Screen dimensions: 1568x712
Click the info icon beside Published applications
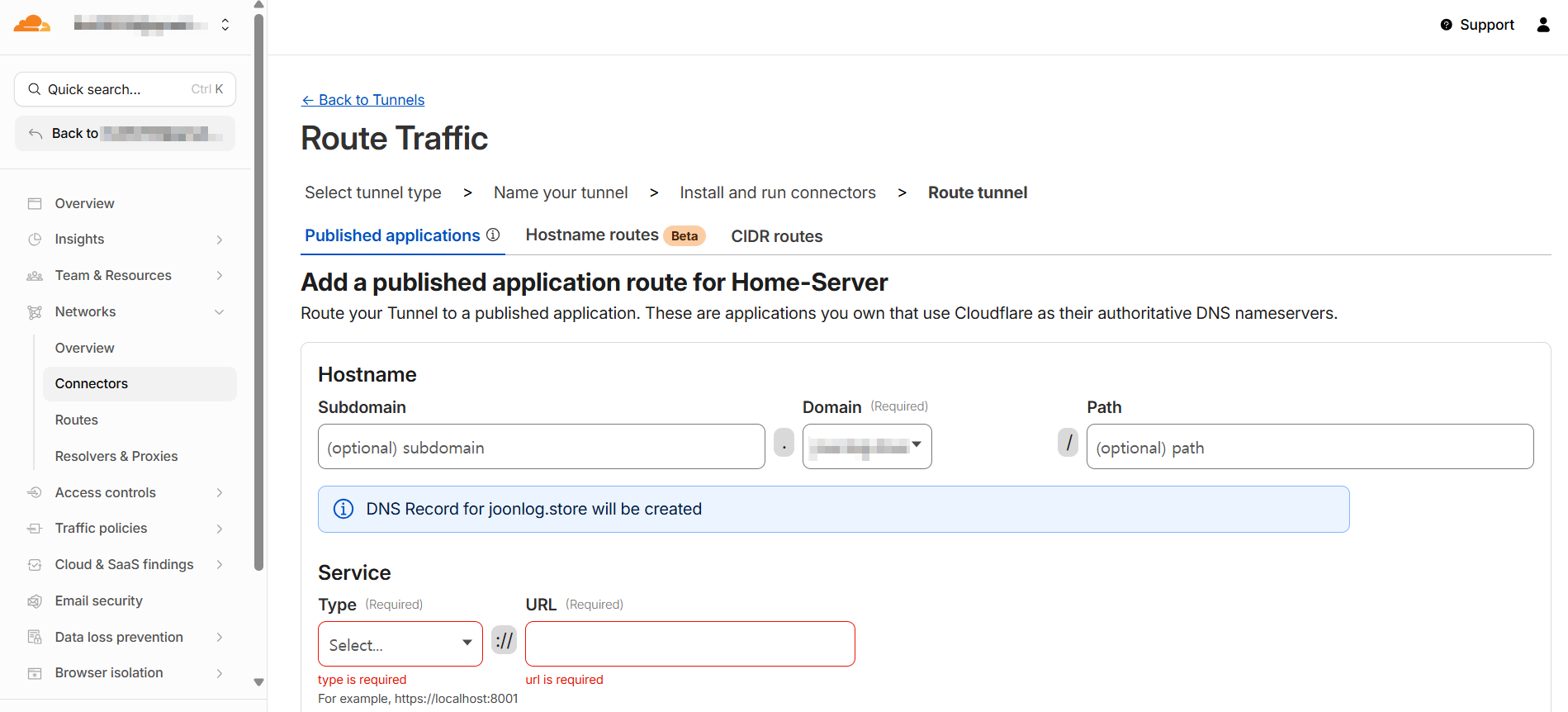pyautogui.click(x=493, y=235)
